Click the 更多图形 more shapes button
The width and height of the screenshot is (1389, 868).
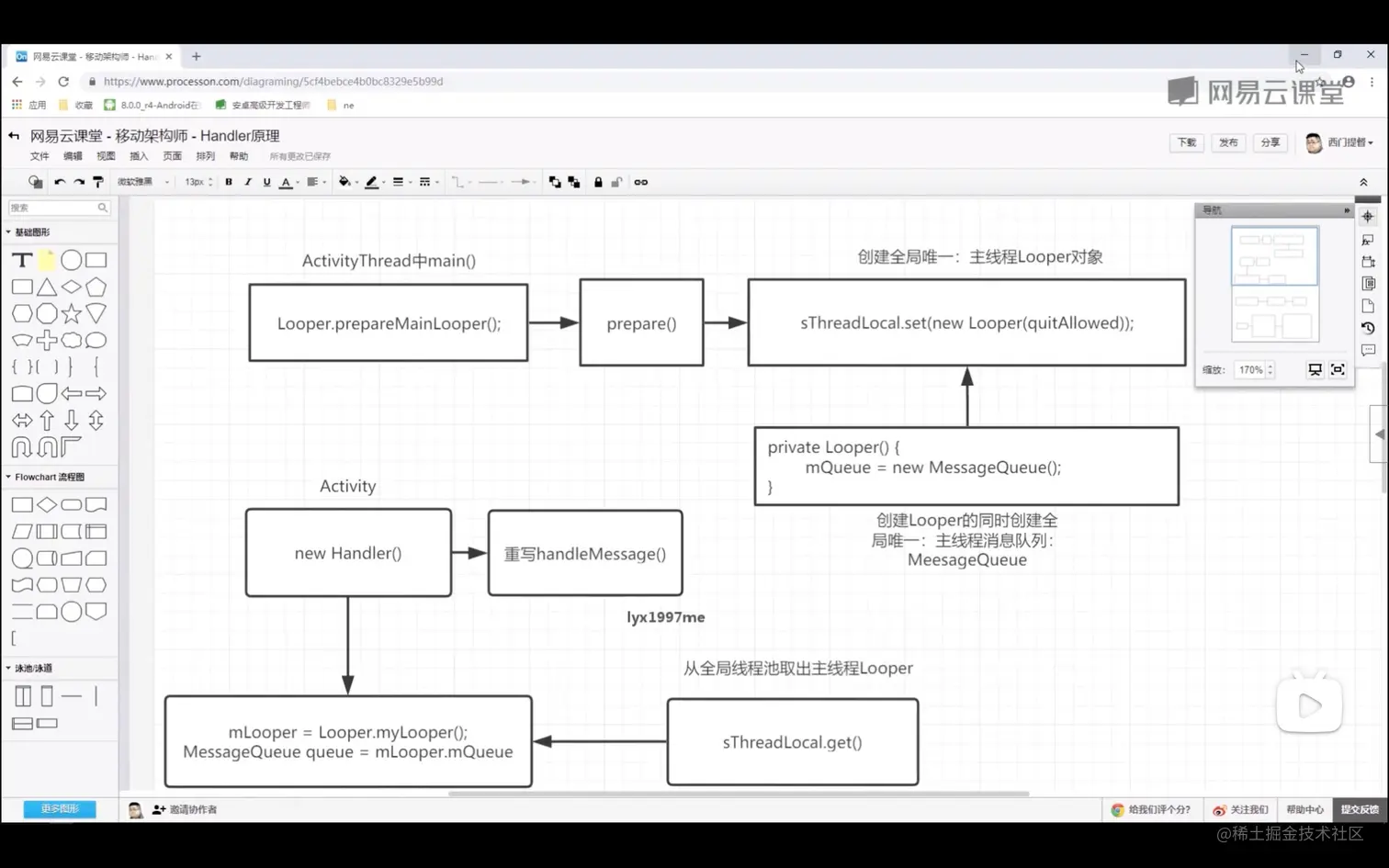(x=60, y=809)
